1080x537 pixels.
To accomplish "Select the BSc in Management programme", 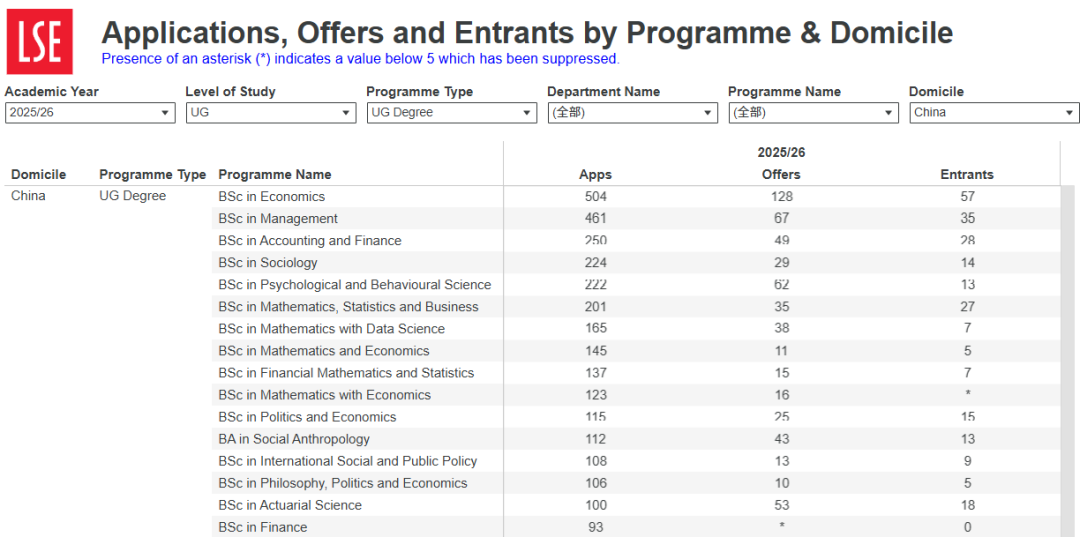I will tap(278, 219).
